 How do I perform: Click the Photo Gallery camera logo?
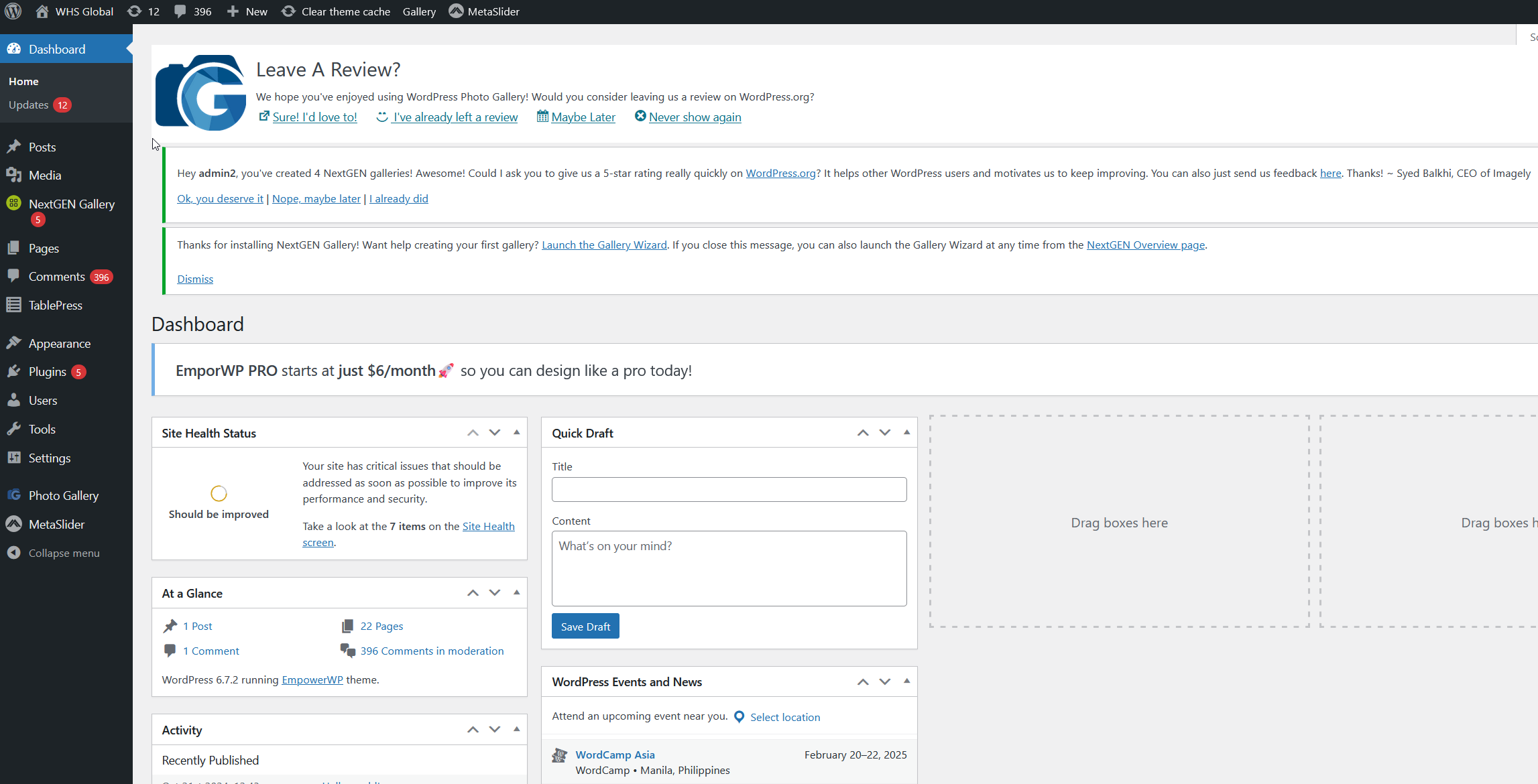[200, 92]
